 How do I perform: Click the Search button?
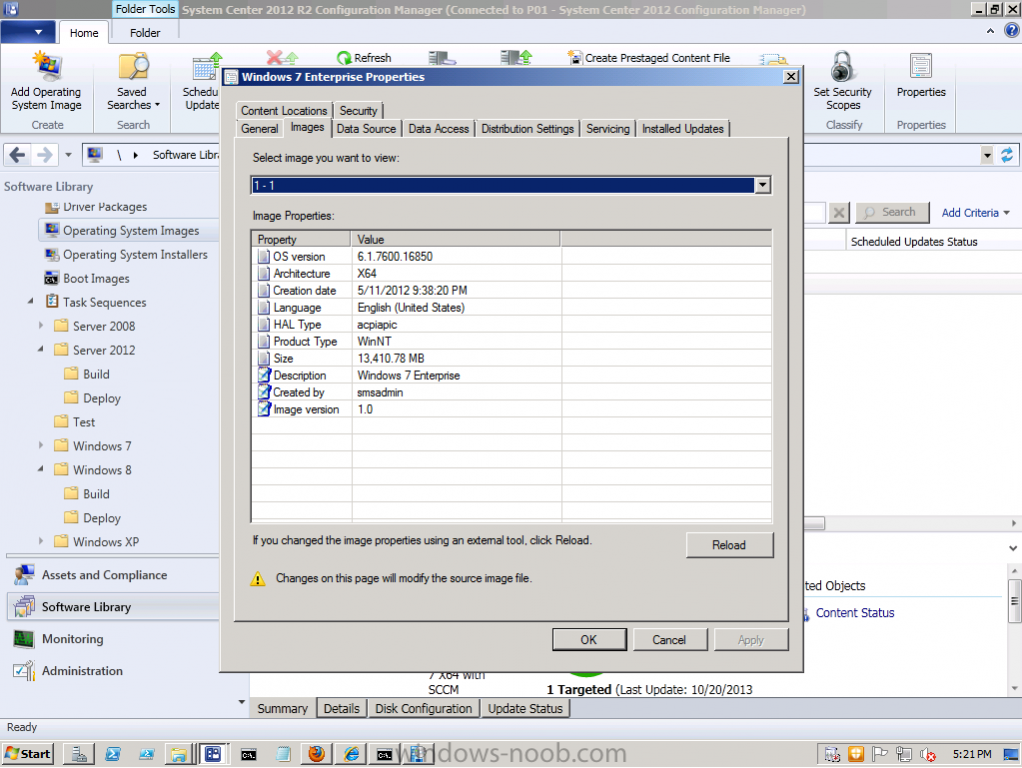(x=892, y=213)
